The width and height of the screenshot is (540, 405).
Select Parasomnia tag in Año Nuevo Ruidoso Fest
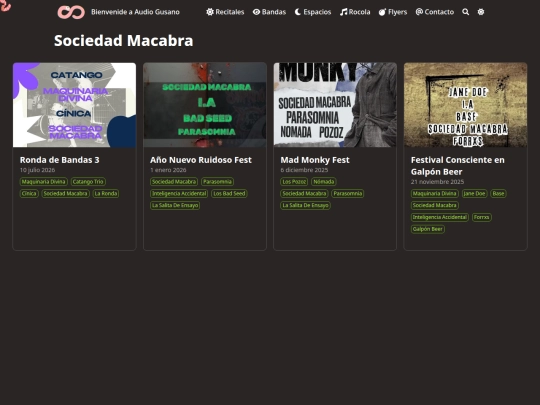217,181
